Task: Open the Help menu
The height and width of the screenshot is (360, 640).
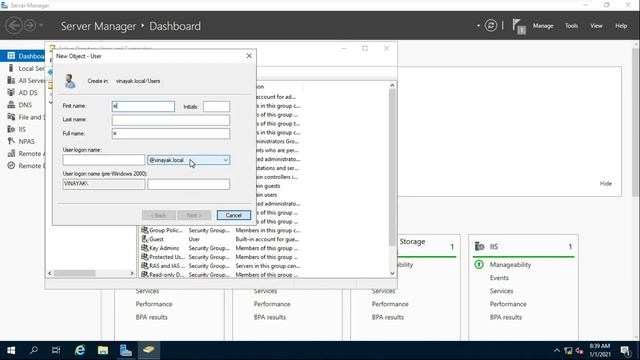Action: [621, 26]
